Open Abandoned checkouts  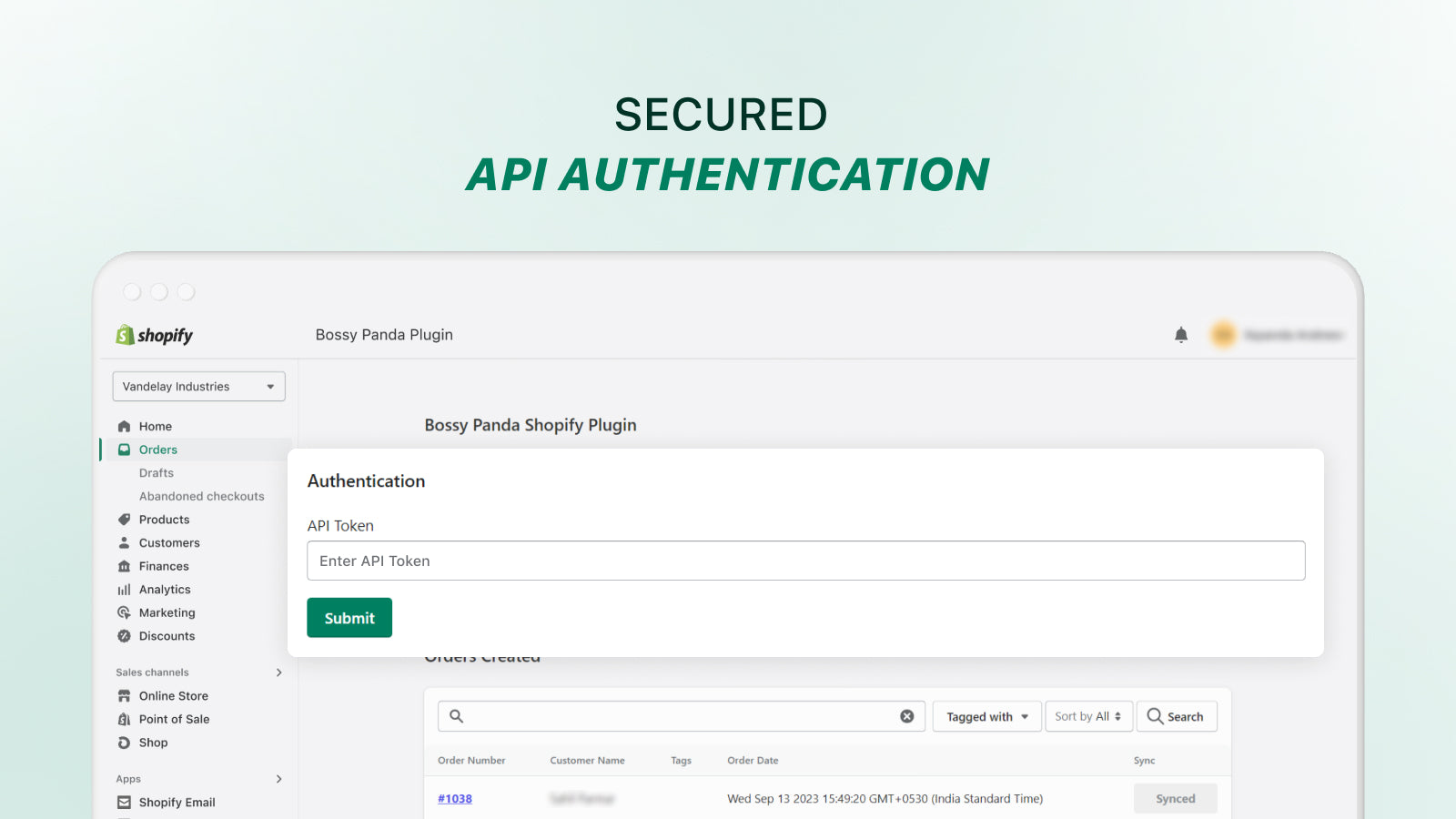pyautogui.click(x=202, y=497)
